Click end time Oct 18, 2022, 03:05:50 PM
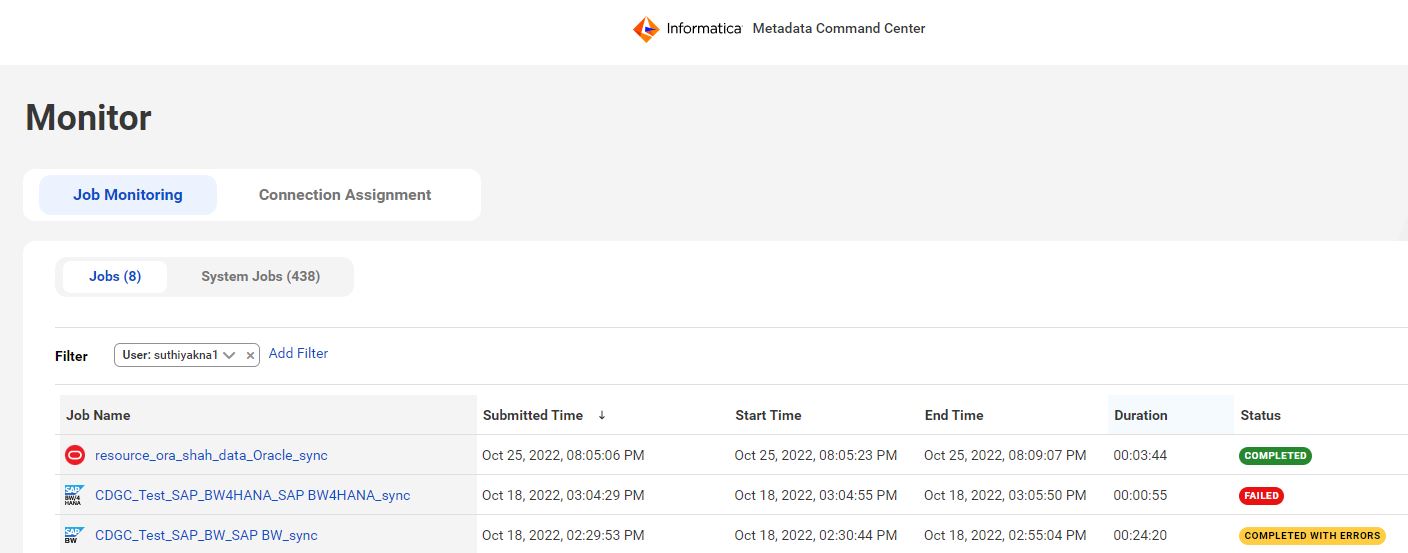 click(1005, 495)
